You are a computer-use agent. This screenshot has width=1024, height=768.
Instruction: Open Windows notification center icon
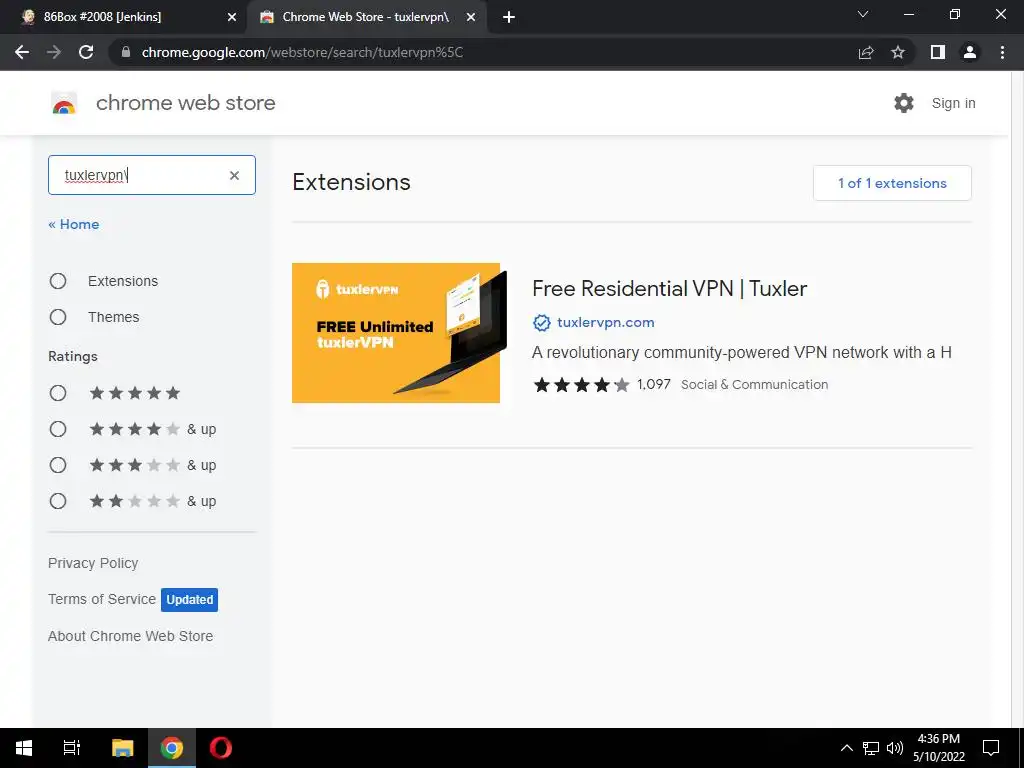click(991, 748)
